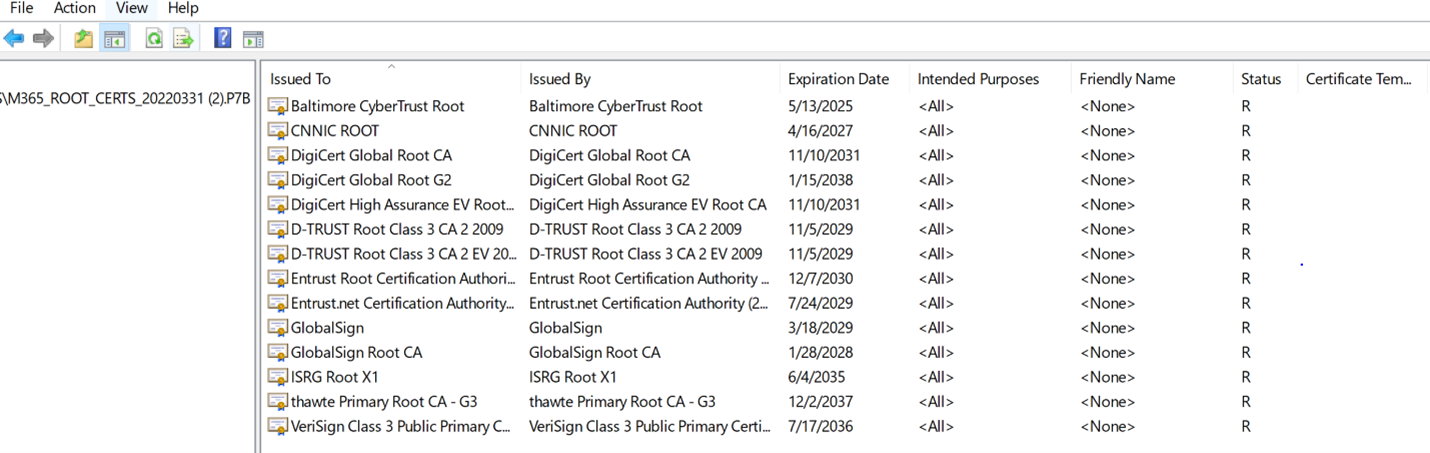Click the Refresh toolbar icon

(x=154, y=39)
